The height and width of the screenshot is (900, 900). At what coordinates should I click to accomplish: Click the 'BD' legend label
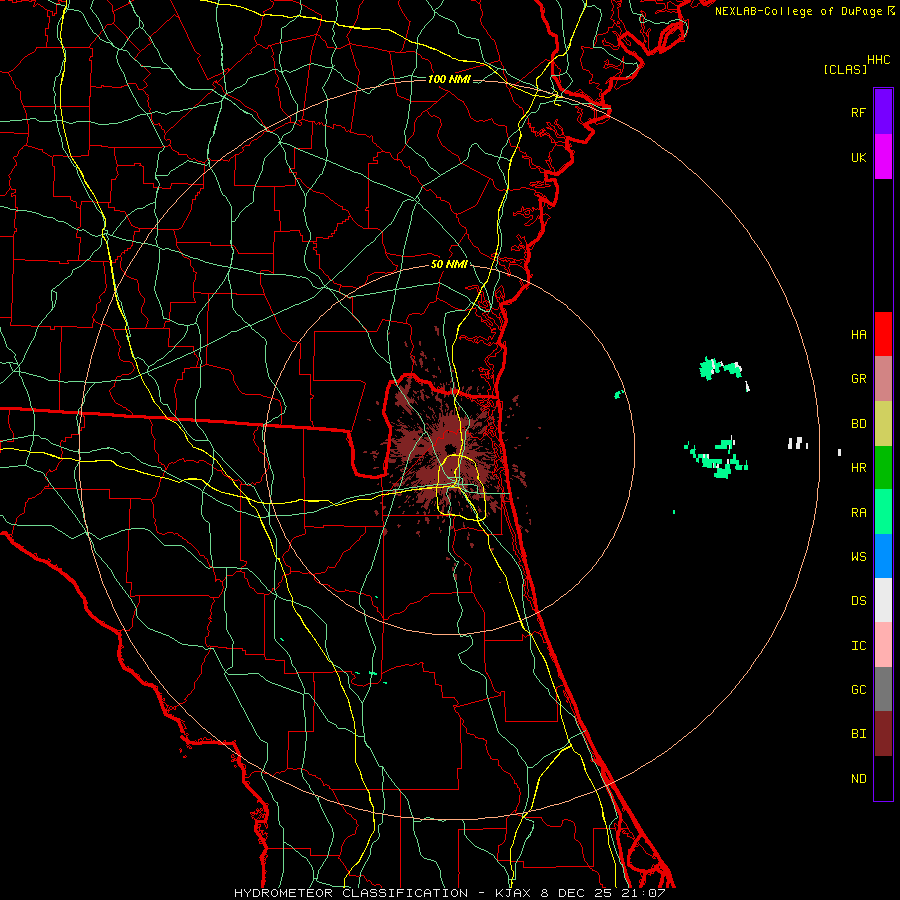(x=858, y=424)
